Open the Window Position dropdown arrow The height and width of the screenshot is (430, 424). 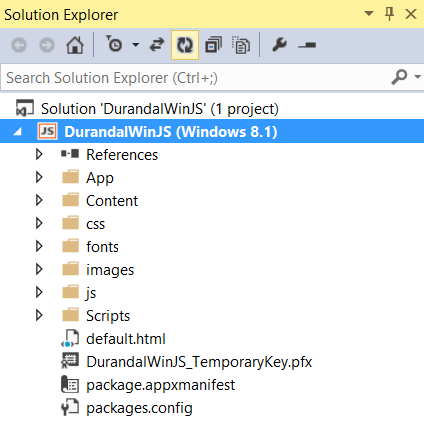369,14
